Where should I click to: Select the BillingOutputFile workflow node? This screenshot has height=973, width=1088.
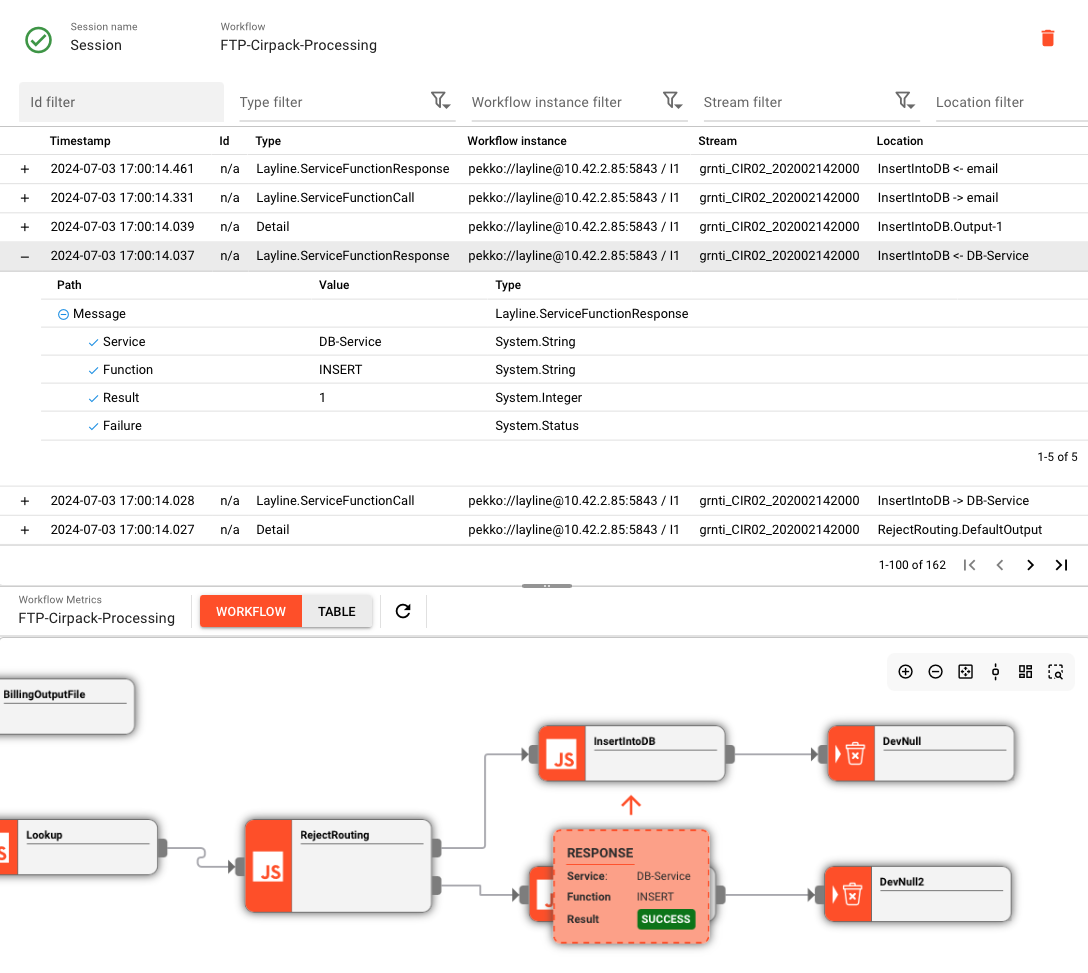click(x=67, y=707)
